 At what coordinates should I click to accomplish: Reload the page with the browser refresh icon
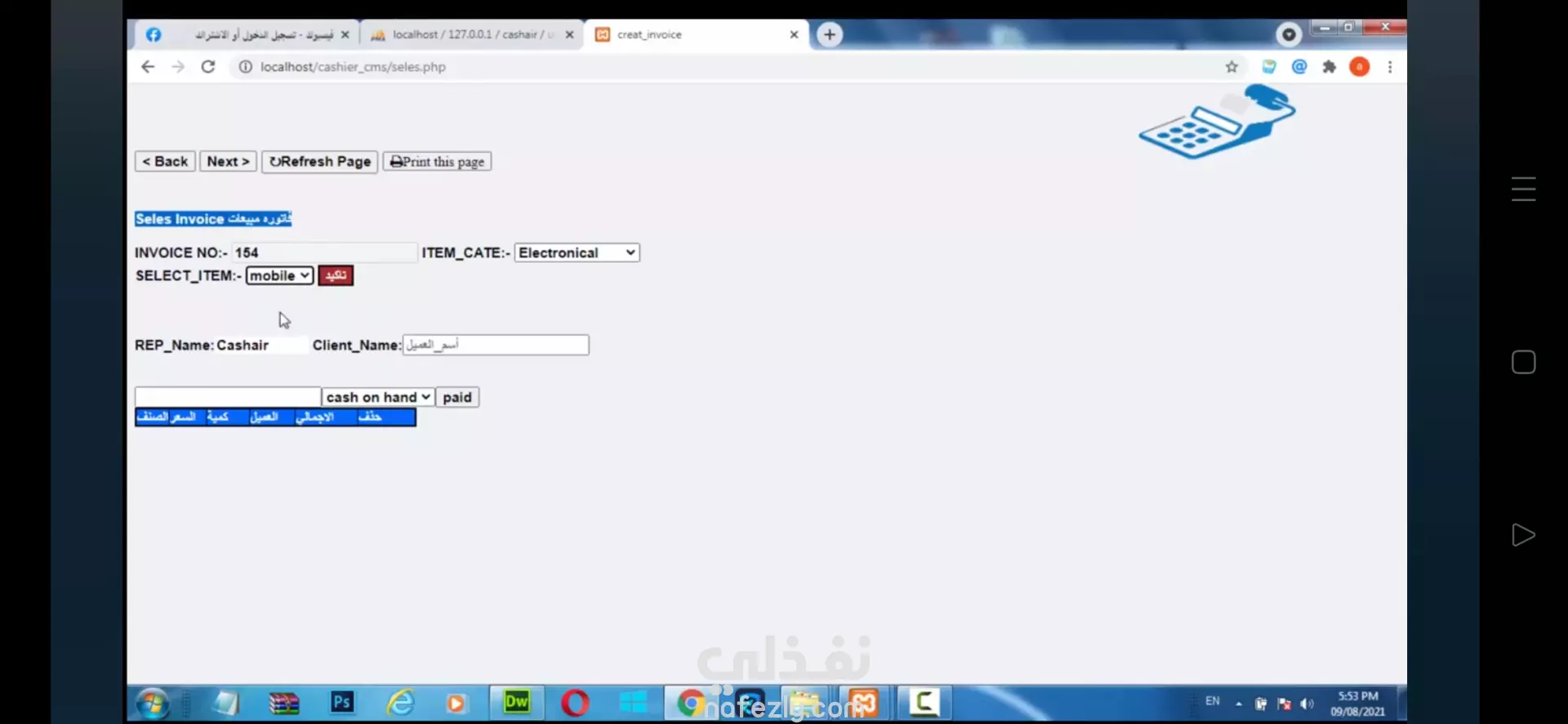[208, 67]
